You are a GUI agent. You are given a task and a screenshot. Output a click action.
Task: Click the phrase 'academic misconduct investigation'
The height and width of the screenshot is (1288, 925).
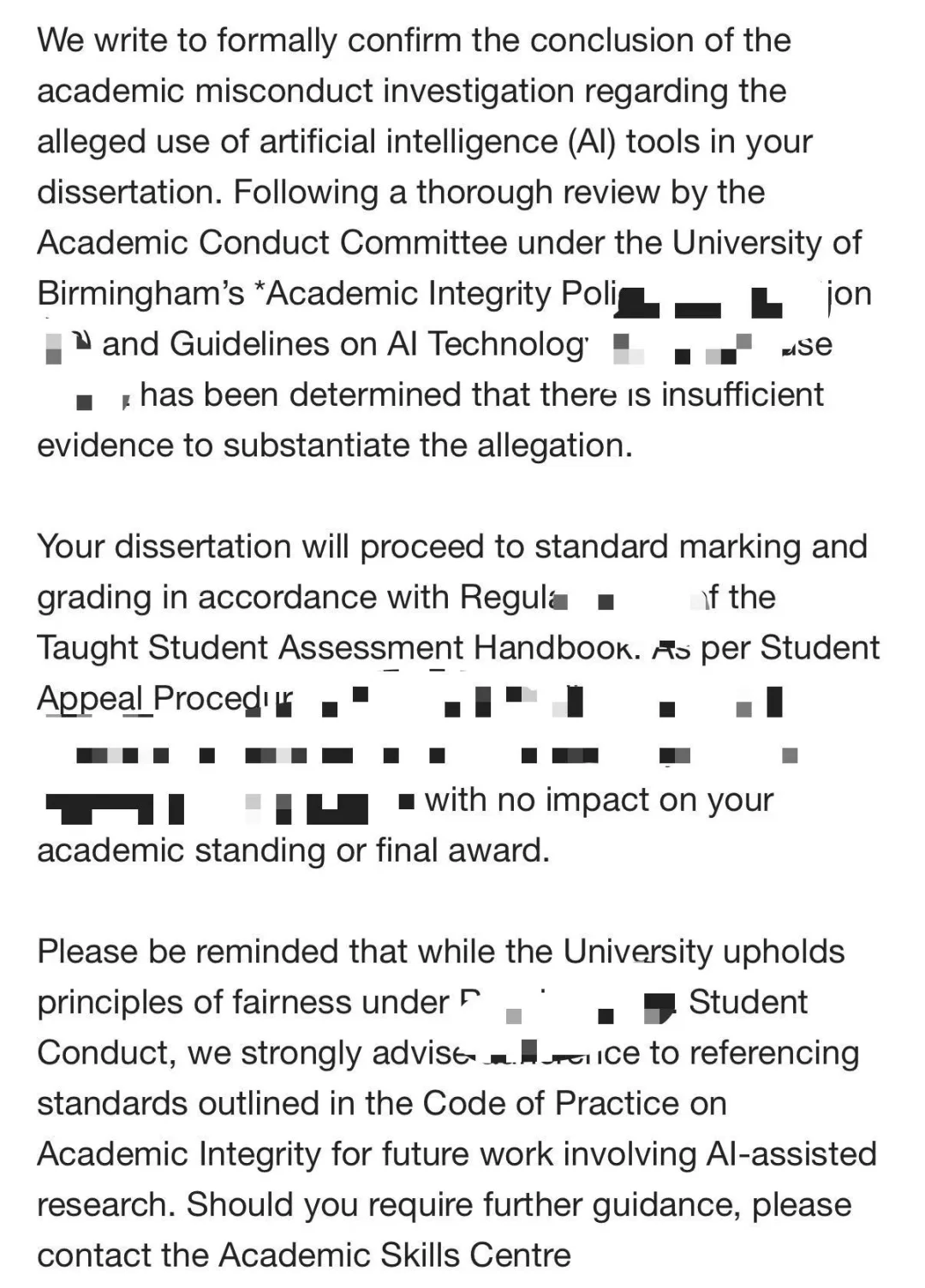(x=305, y=91)
